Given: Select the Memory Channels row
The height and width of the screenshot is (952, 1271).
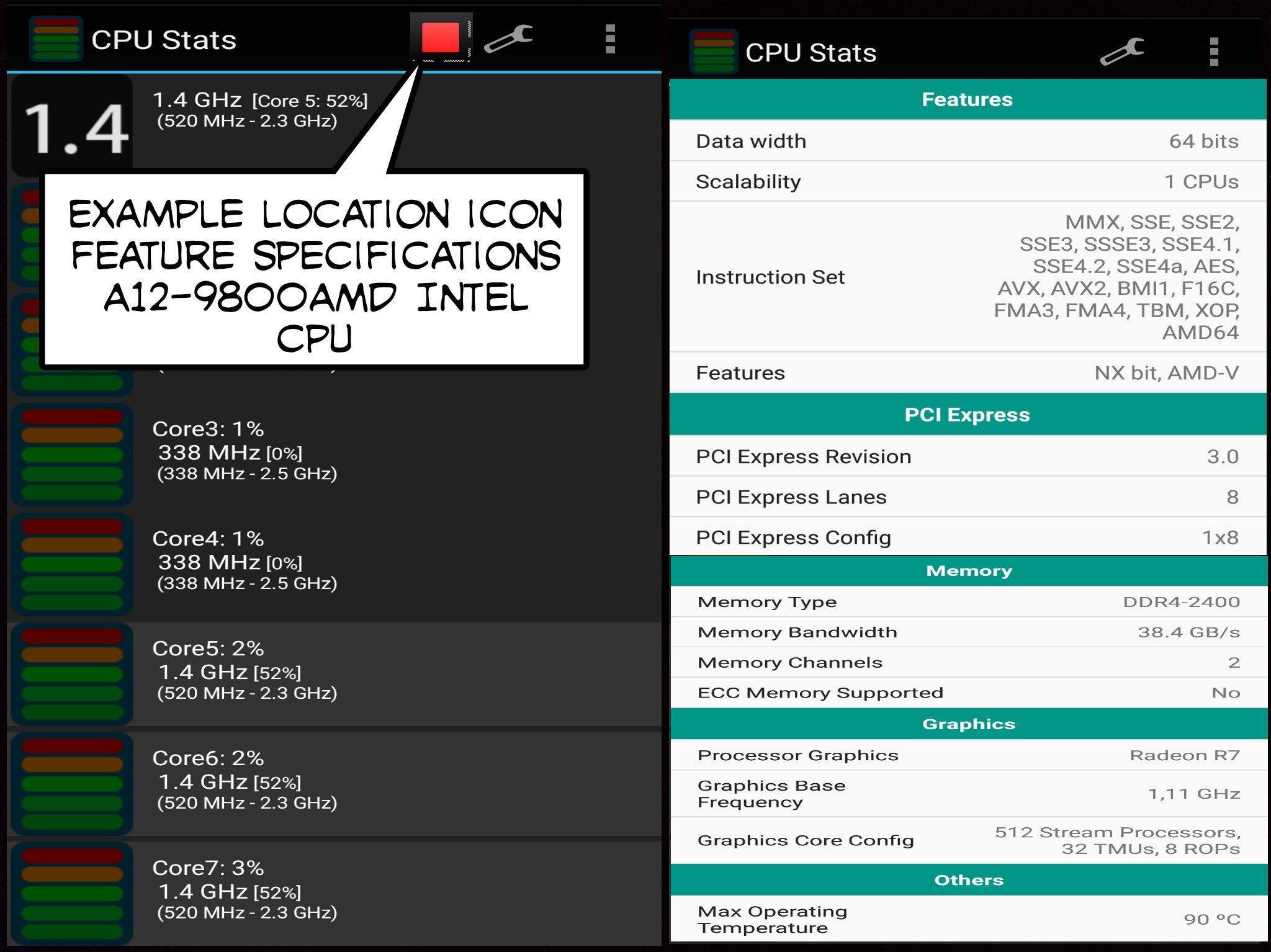Looking at the screenshot, I should click(969, 663).
